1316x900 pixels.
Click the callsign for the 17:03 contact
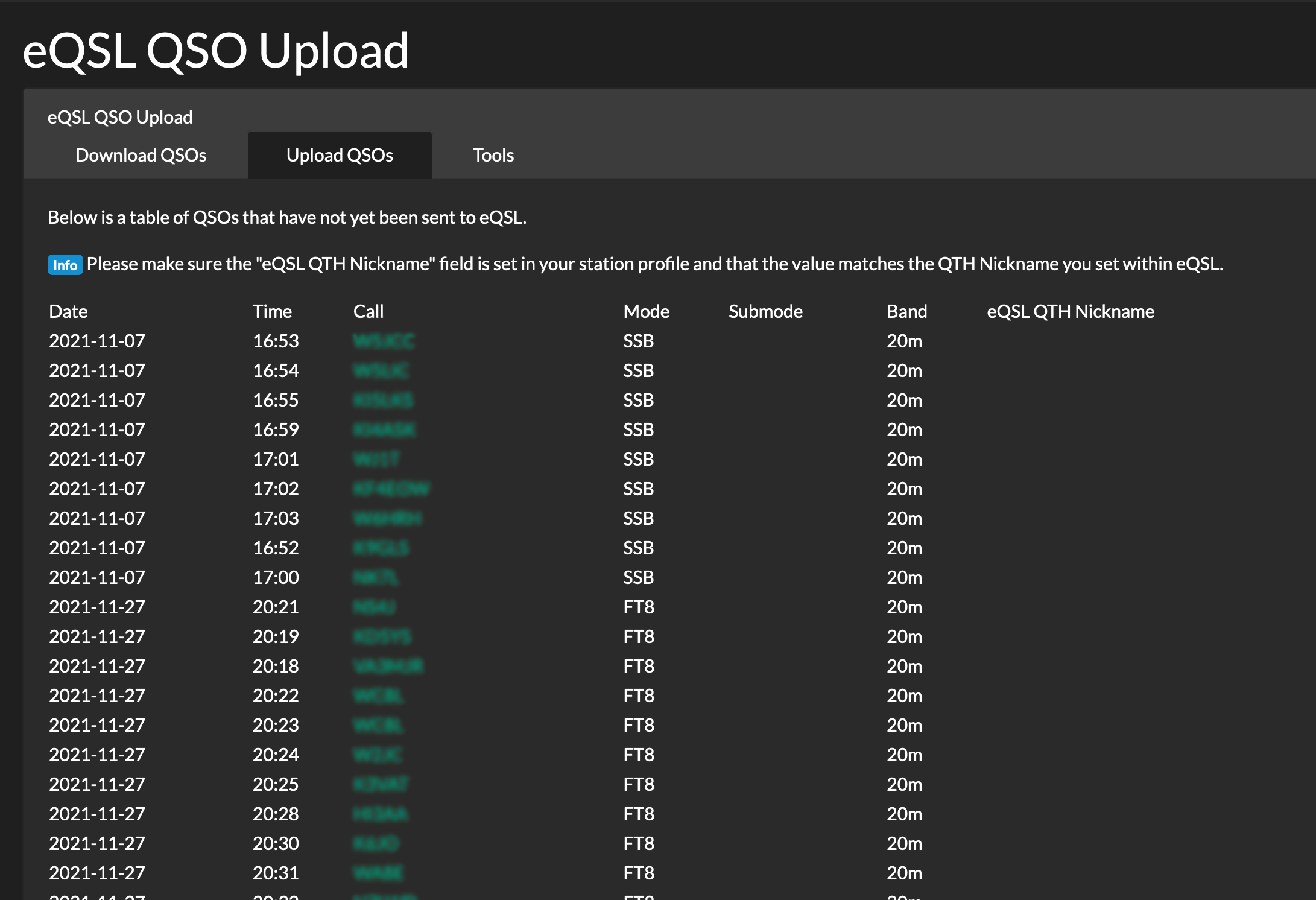(387, 518)
